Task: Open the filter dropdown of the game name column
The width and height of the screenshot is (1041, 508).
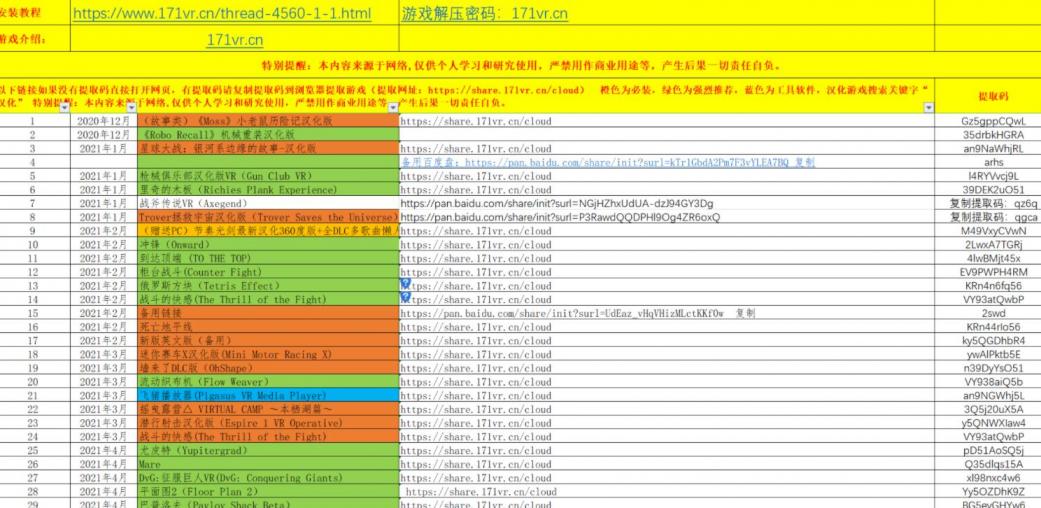Action: (x=393, y=108)
